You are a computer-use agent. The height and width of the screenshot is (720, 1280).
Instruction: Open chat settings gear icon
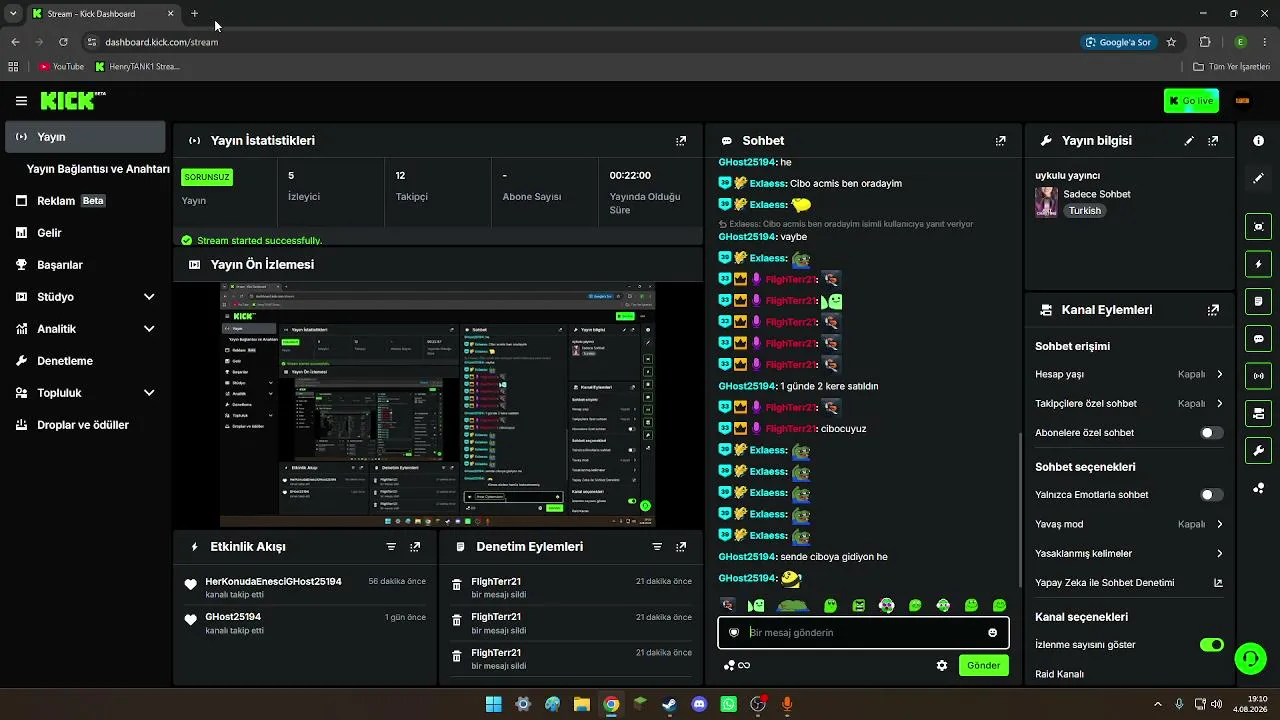click(x=941, y=665)
